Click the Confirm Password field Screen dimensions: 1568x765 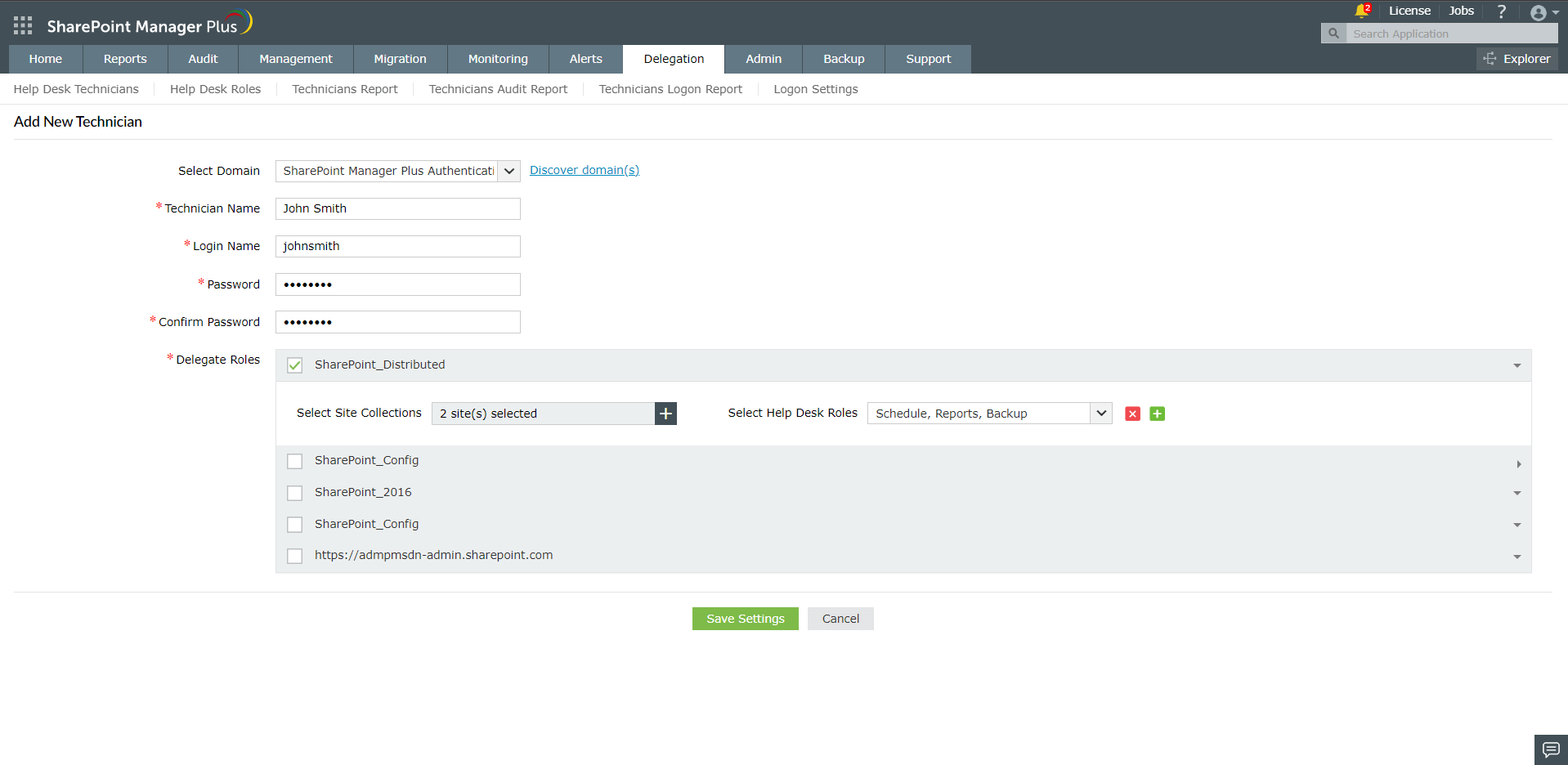point(397,322)
